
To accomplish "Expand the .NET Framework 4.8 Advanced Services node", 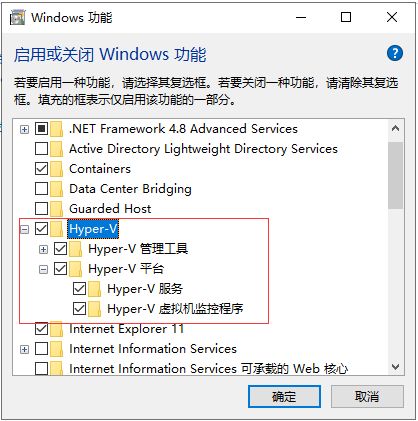I will (x=24, y=129).
